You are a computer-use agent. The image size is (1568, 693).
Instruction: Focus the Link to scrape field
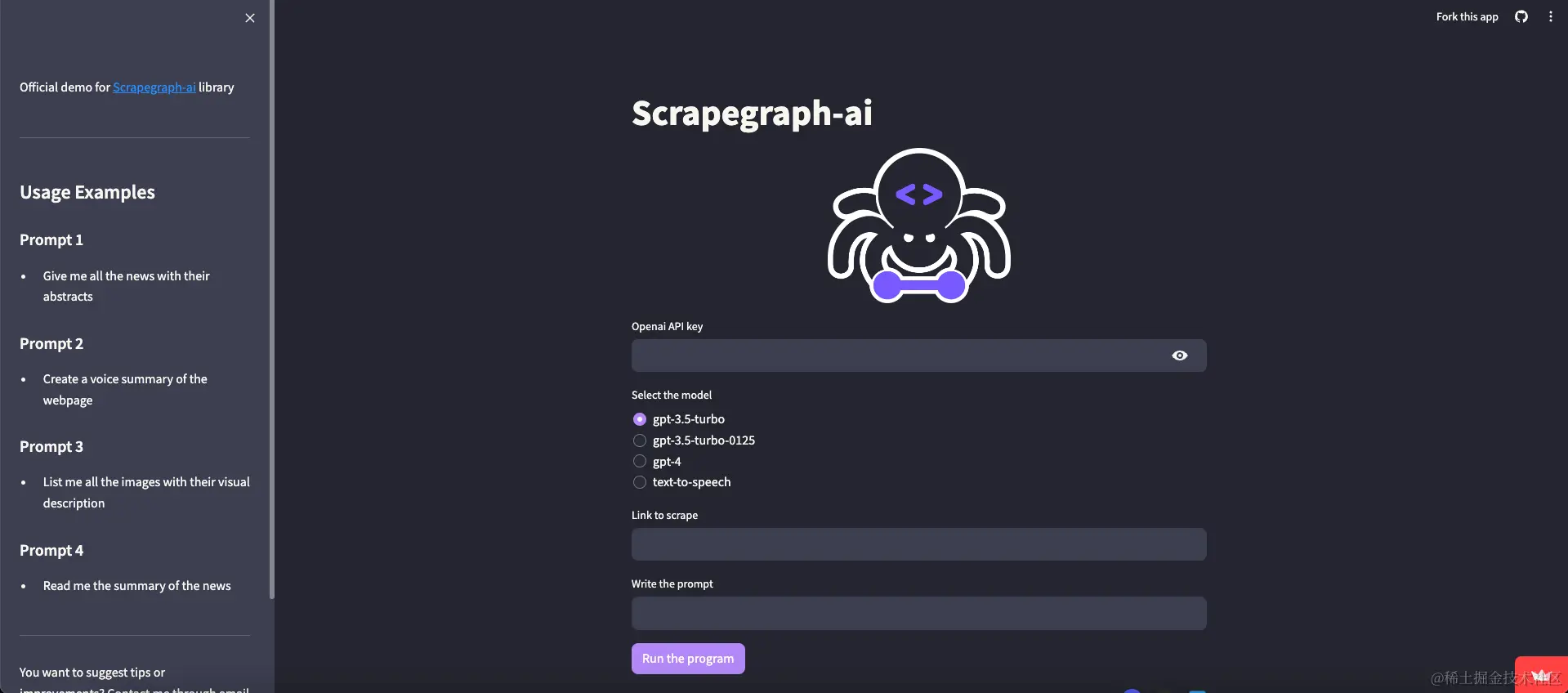[918, 544]
